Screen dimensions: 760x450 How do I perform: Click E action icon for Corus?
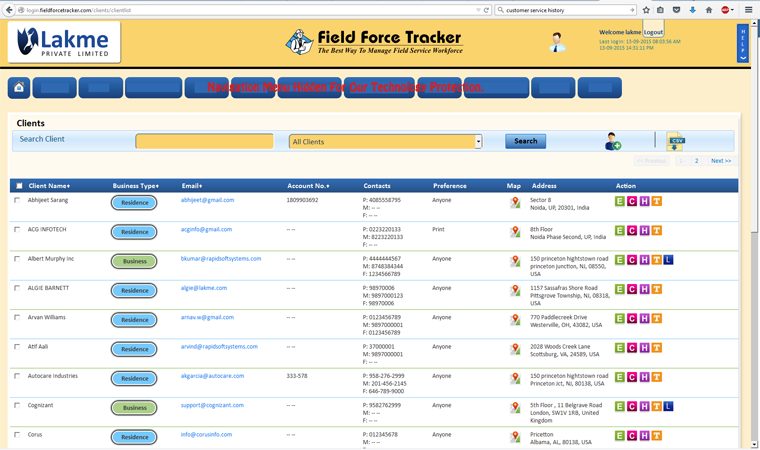pyautogui.click(x=619, y=436)
